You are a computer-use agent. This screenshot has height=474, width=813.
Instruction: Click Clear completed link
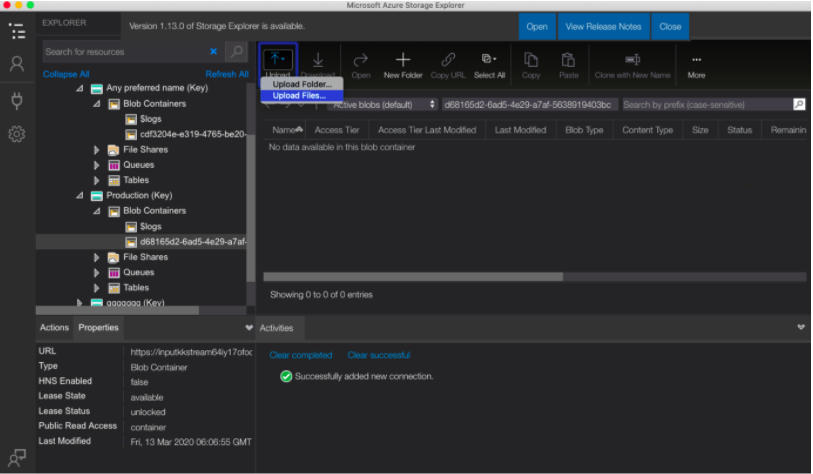(301, 355)
